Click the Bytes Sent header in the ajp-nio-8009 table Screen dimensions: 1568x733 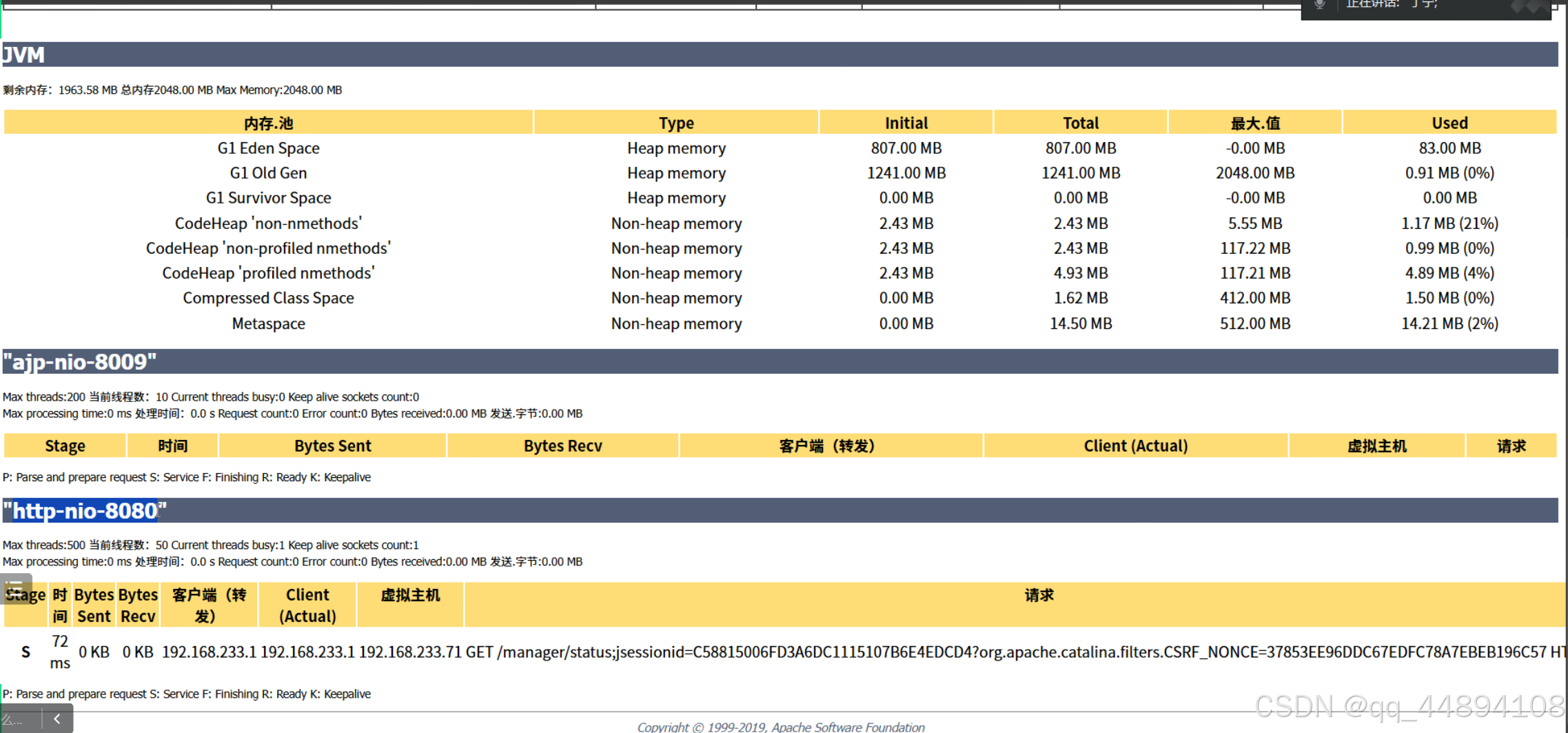pos(333,446)
